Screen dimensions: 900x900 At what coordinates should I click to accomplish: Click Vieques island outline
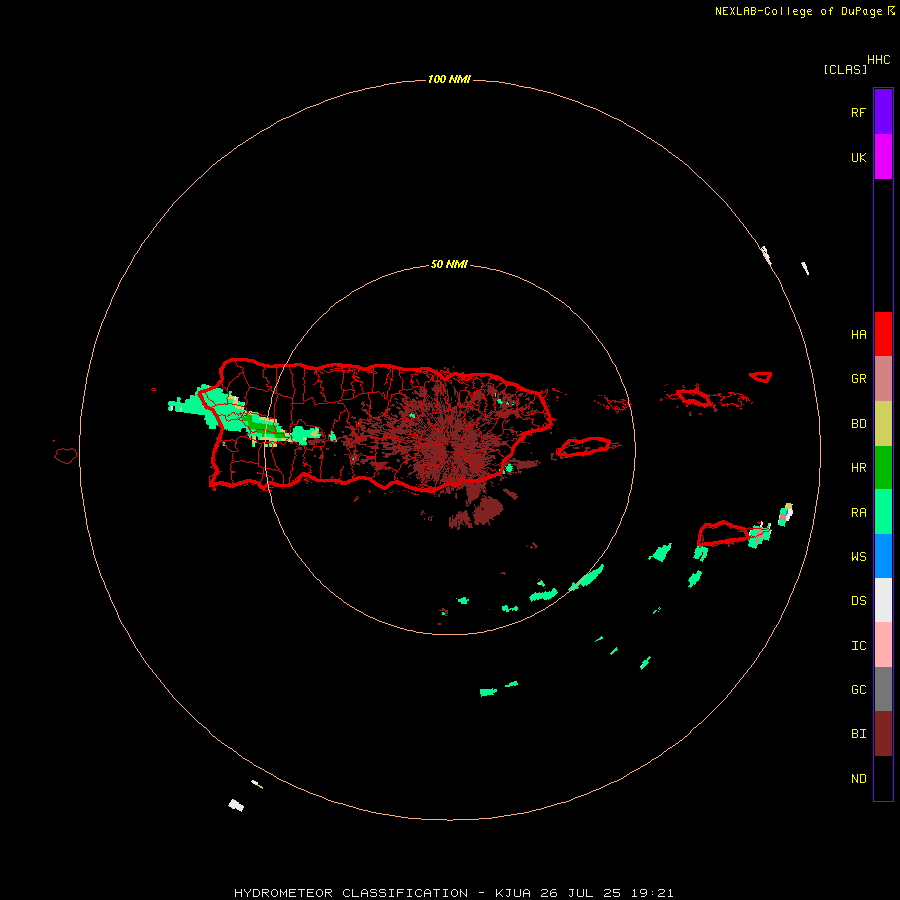[583, 447]
